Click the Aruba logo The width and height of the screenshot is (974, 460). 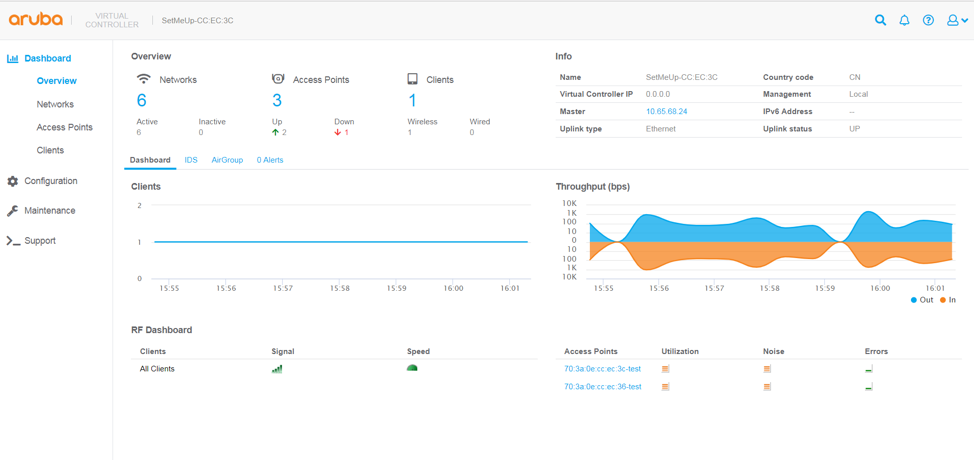(36, 20)
